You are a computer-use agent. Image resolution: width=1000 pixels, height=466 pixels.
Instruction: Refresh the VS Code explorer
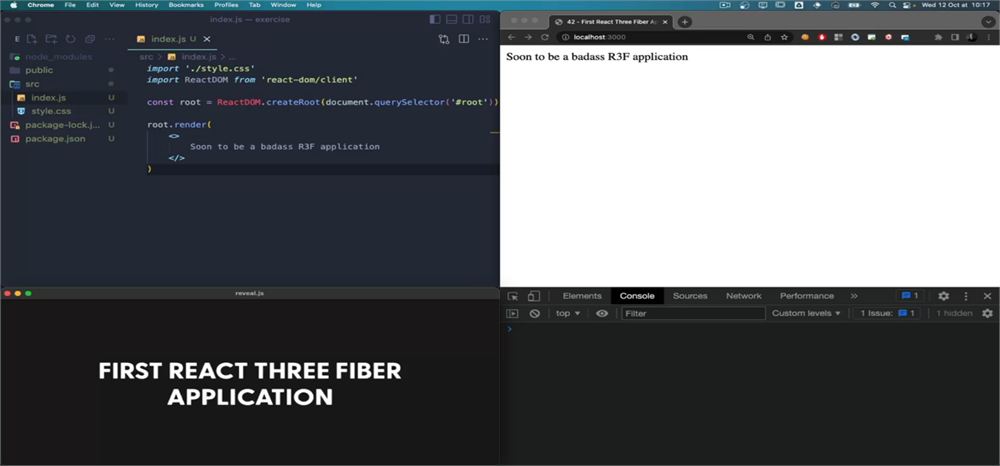70,39
